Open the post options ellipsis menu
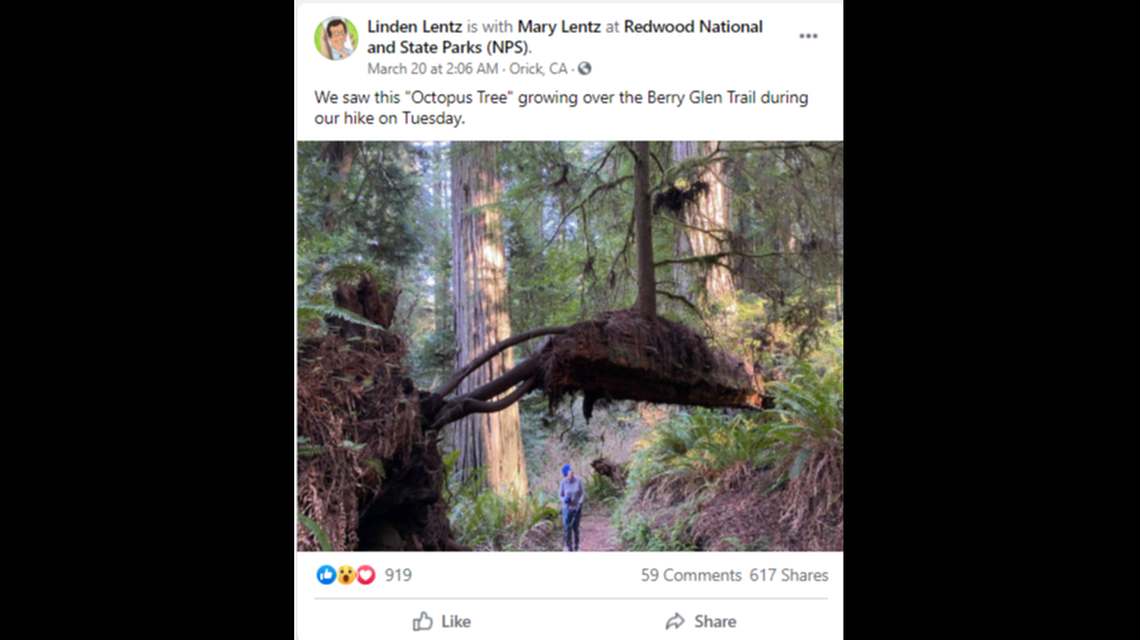This screenshot has height=640, width=1140. [808, 34]
